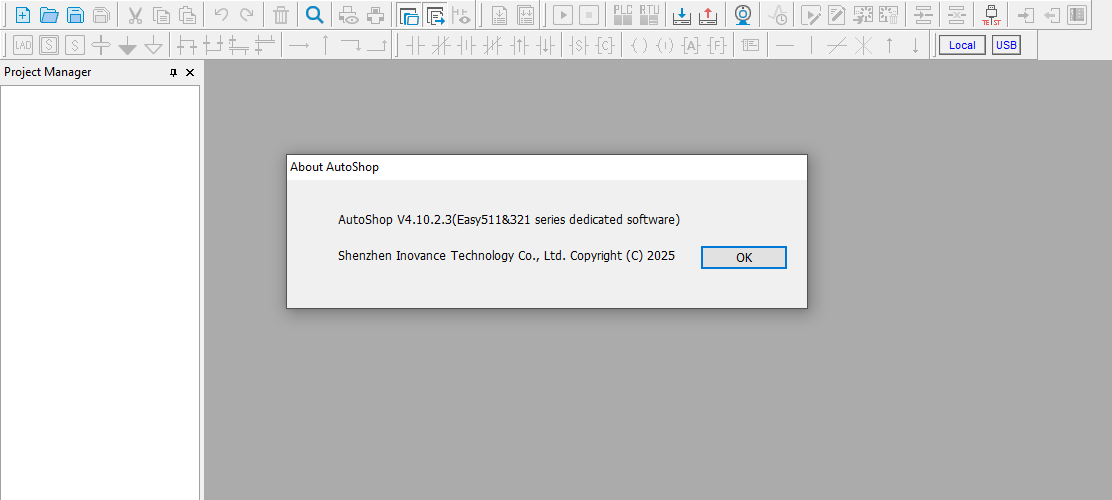1112x500 pixels.
Task: Click the downward filled triangle icon
Action: [x=128, y=45]
